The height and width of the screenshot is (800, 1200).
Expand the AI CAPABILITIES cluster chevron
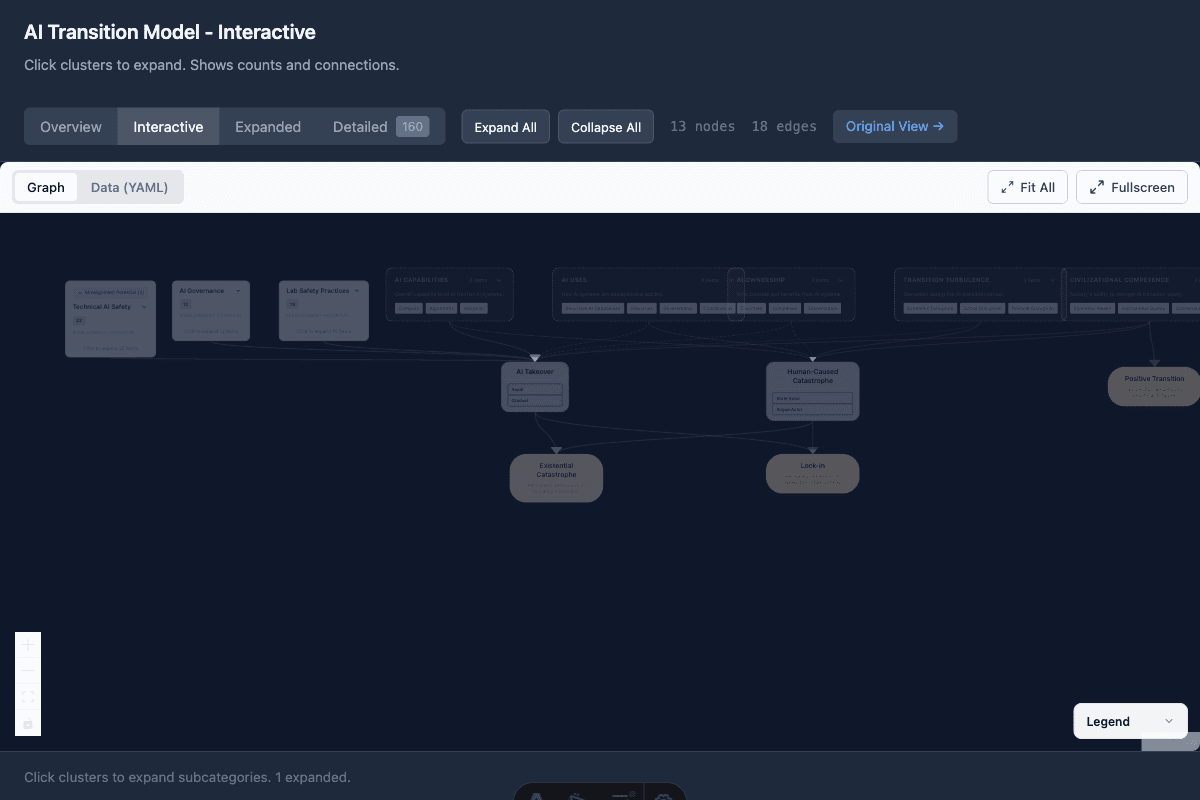(x=499, y=279)
